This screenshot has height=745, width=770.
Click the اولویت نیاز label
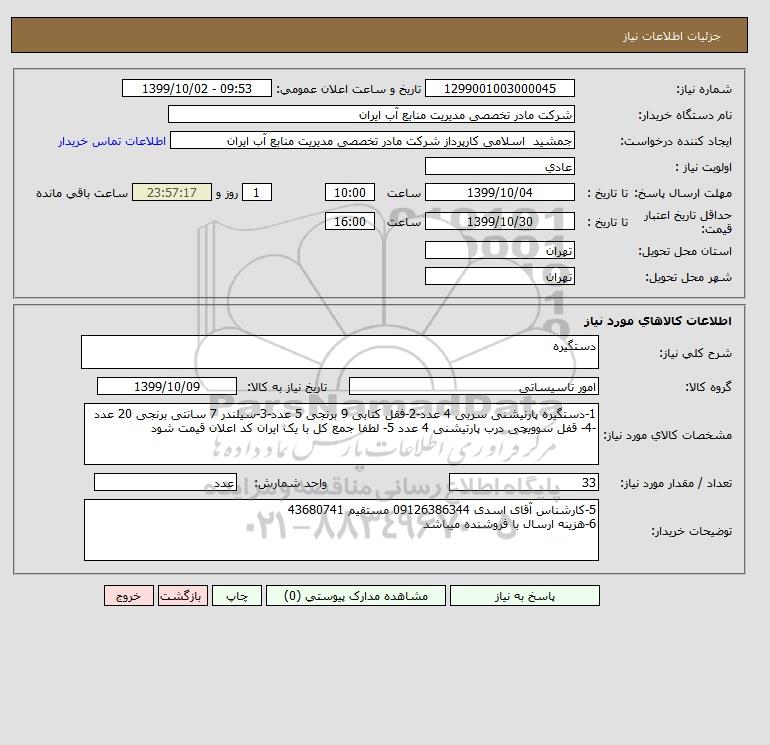(x=703, y=167)
